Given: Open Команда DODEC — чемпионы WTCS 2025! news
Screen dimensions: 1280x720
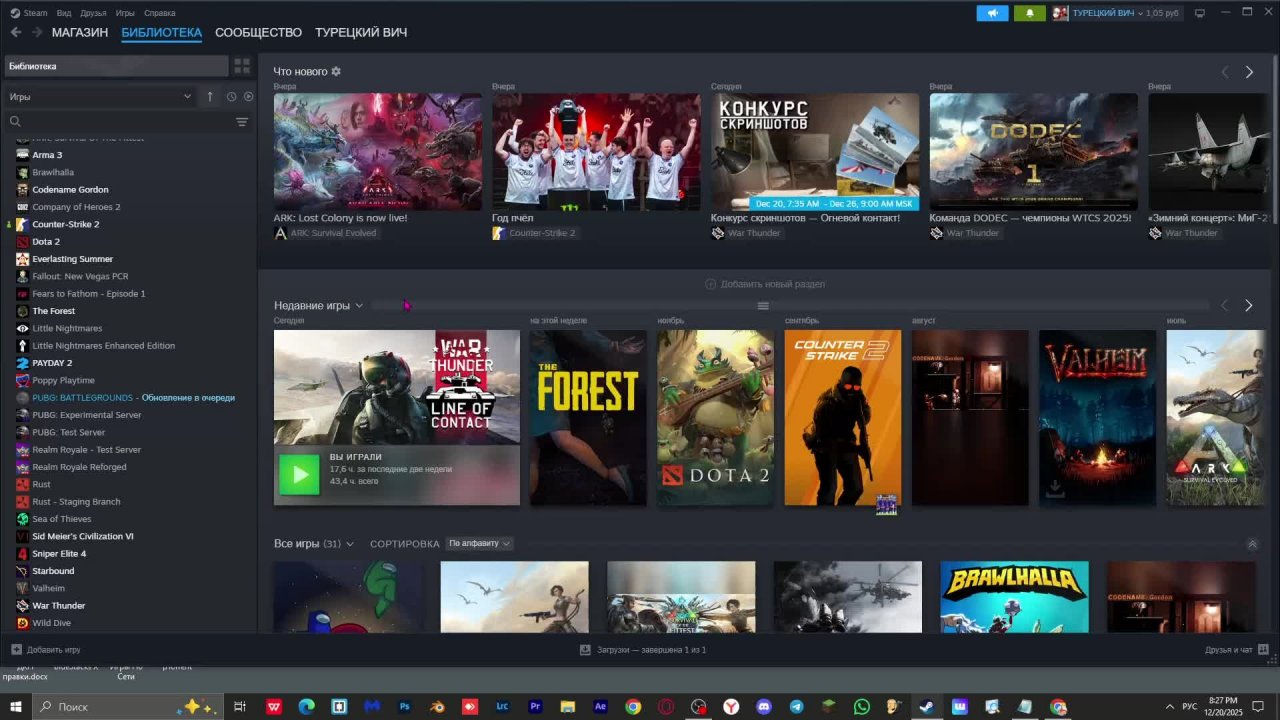Looking at the screenshot, I should (1030, 218).
